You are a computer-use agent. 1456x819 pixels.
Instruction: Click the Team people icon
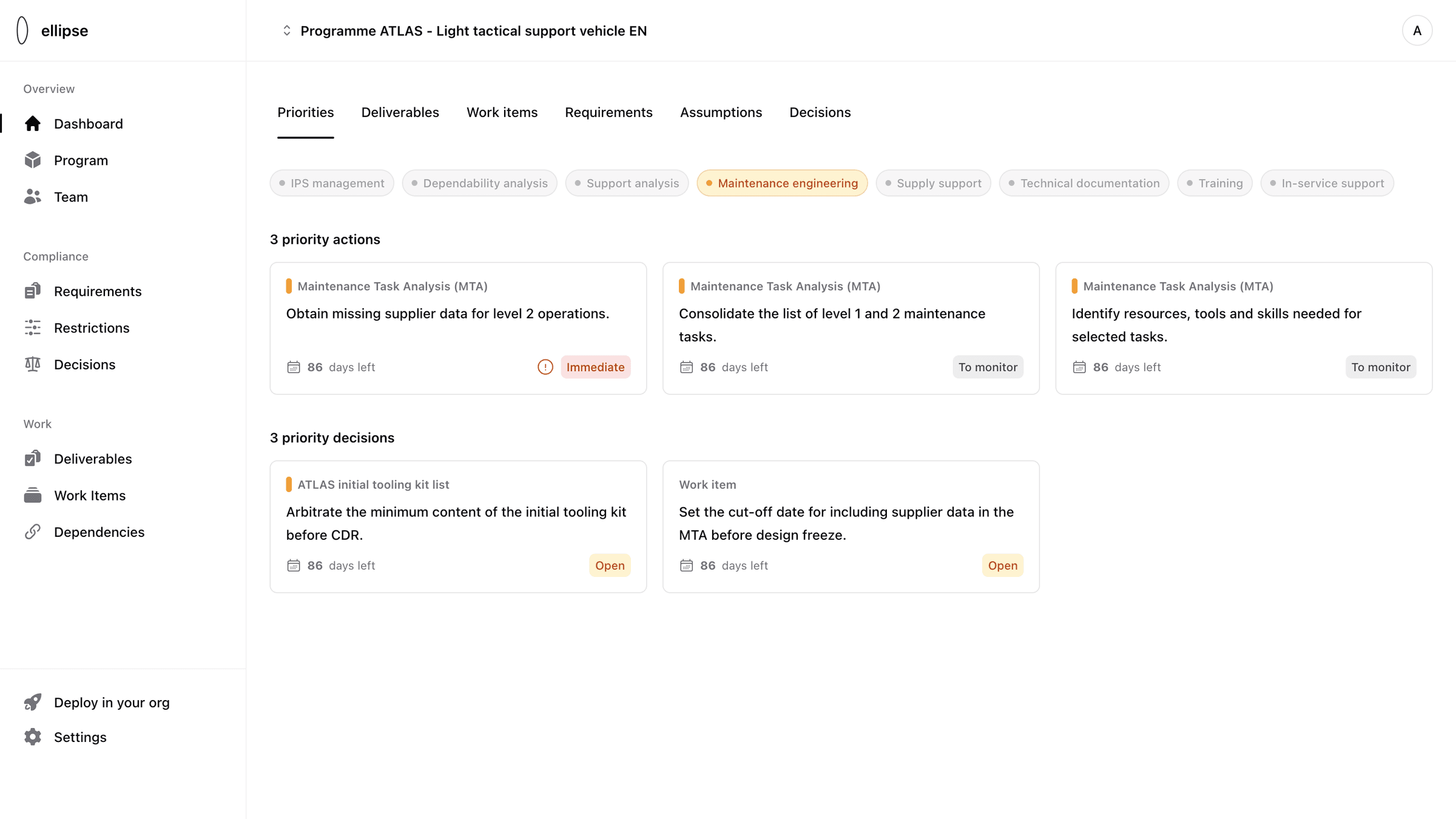point(33,197)
